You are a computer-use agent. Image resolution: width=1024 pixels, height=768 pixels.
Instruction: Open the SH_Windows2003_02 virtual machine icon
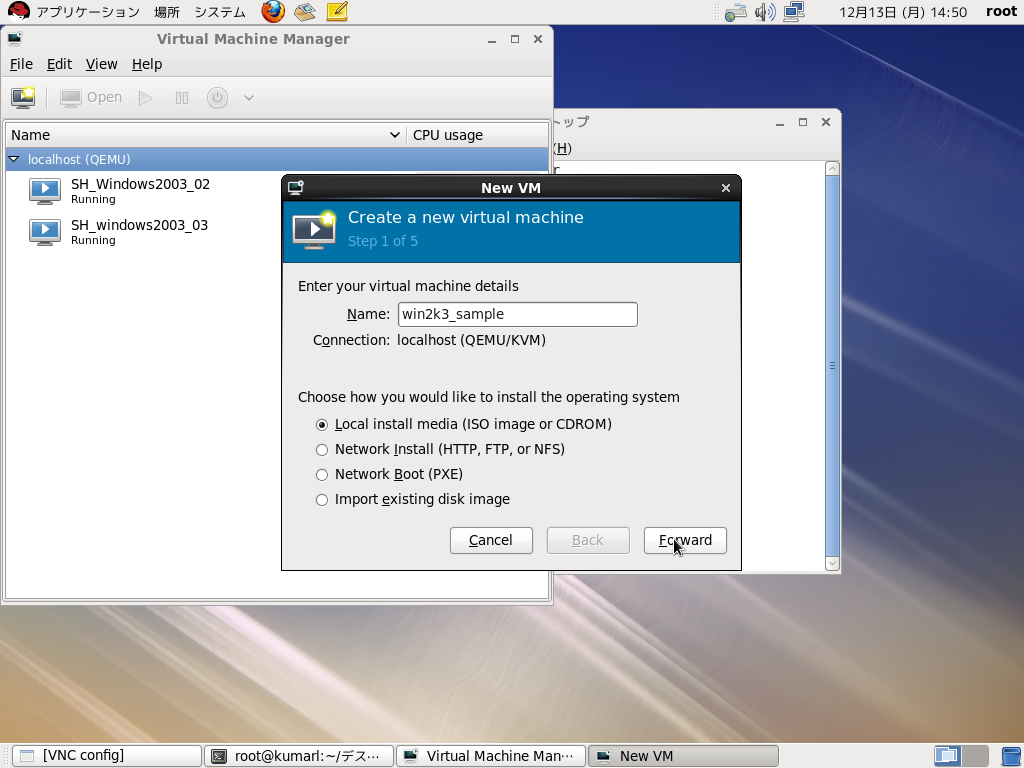point(44,190)
